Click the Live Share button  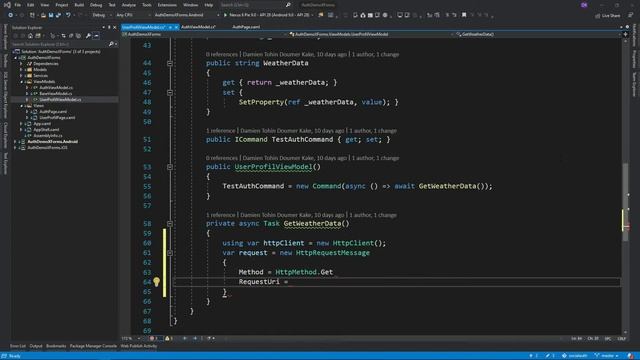click(608, 16)
